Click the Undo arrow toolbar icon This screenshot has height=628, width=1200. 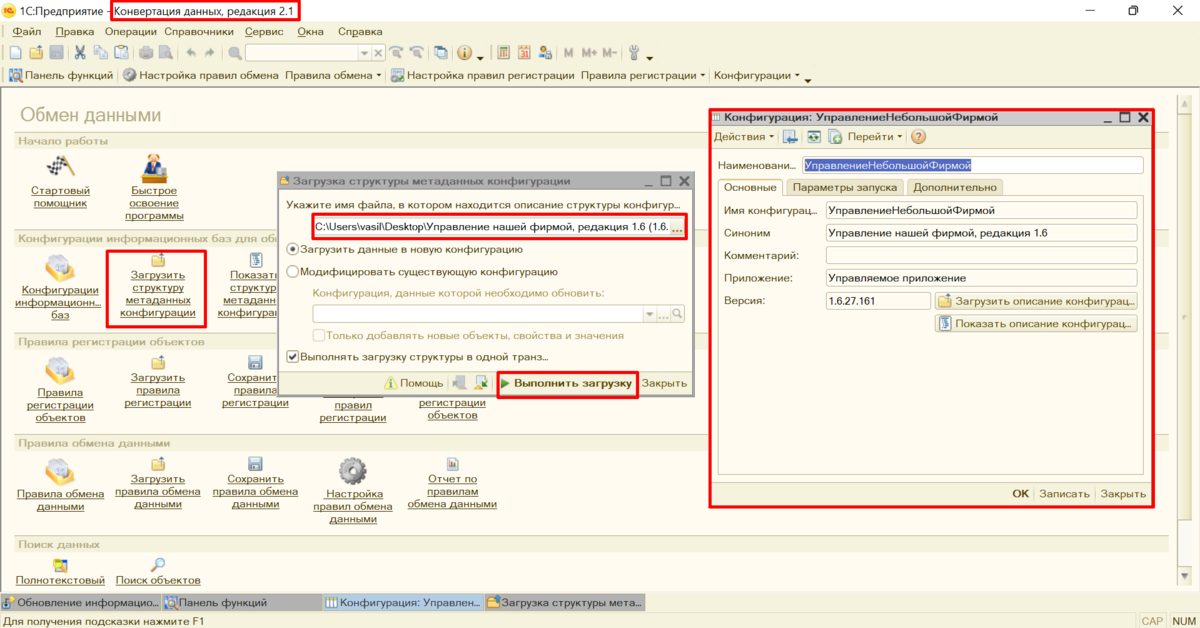click(191, 52)
